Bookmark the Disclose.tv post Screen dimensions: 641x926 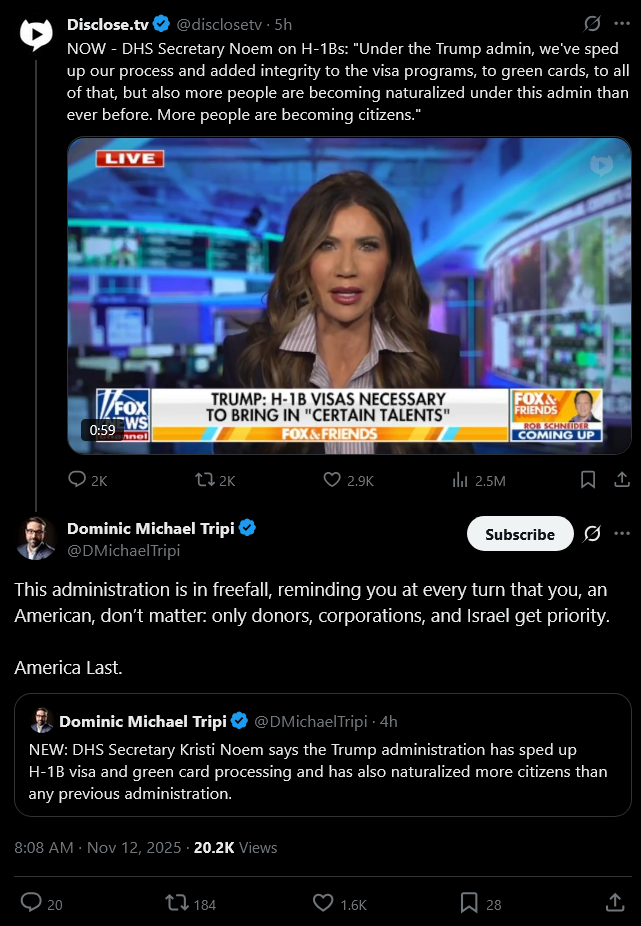click(x=588, y=479)
